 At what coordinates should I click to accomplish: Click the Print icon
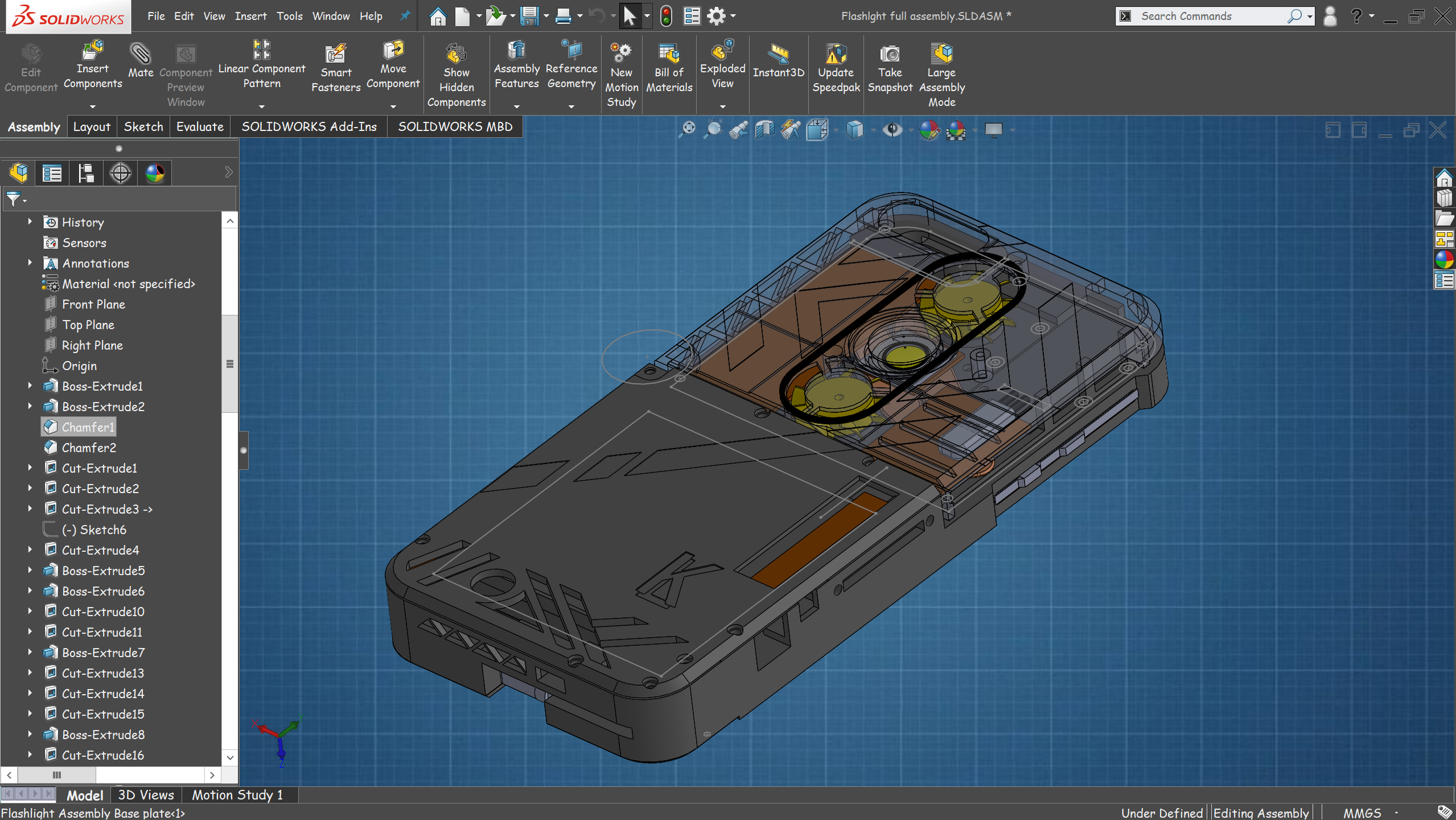(x=563, y=16)
